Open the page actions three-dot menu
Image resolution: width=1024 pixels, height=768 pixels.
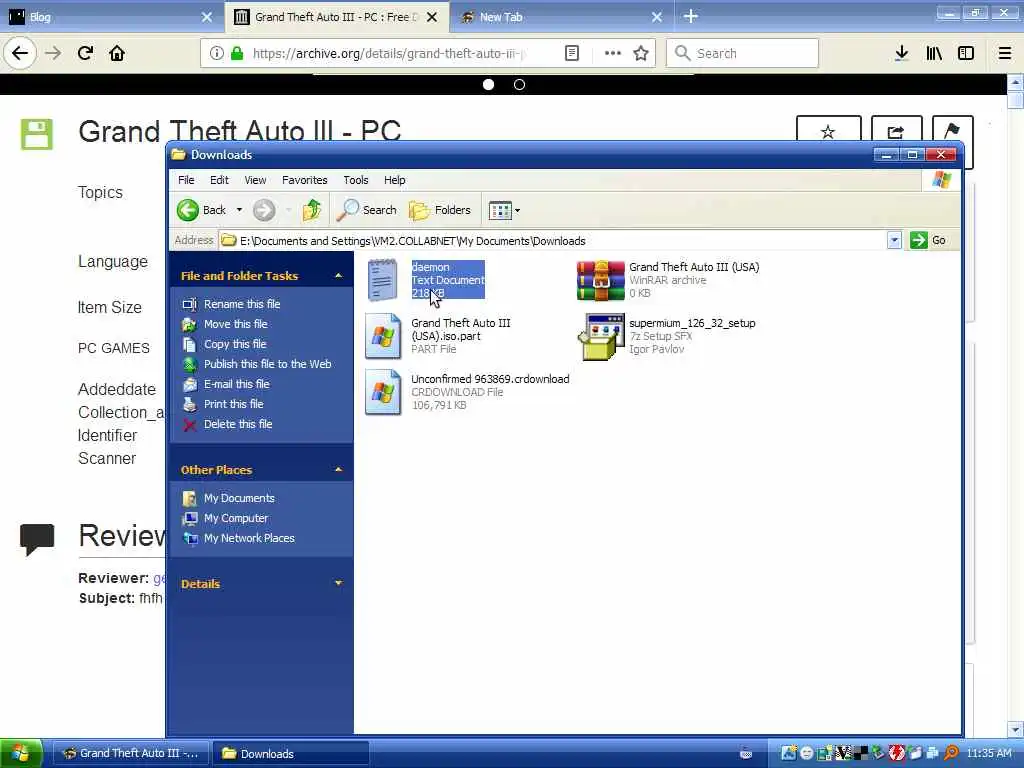click(x=613, y=53)
